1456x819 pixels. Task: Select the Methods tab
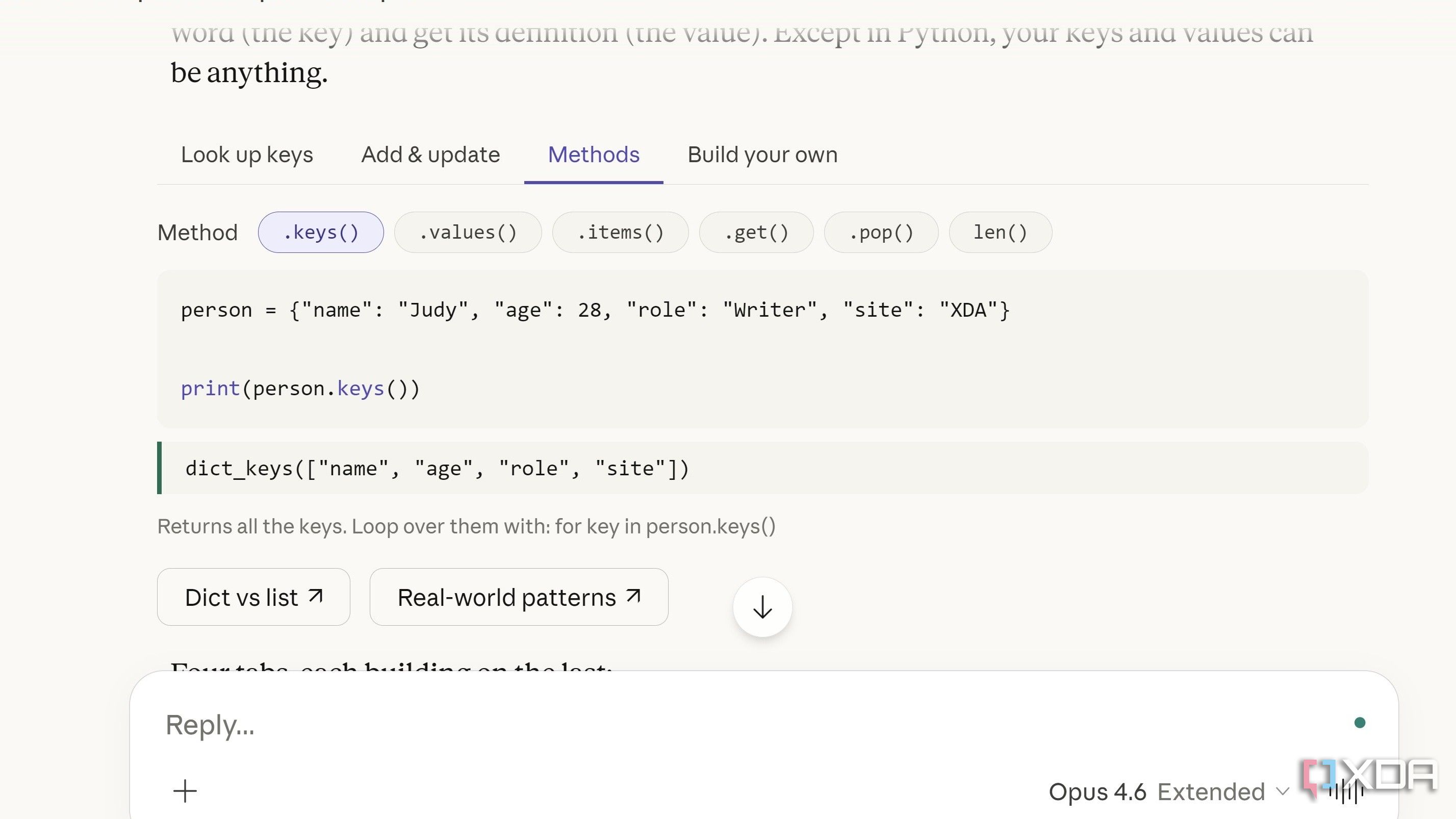(594, 155)
